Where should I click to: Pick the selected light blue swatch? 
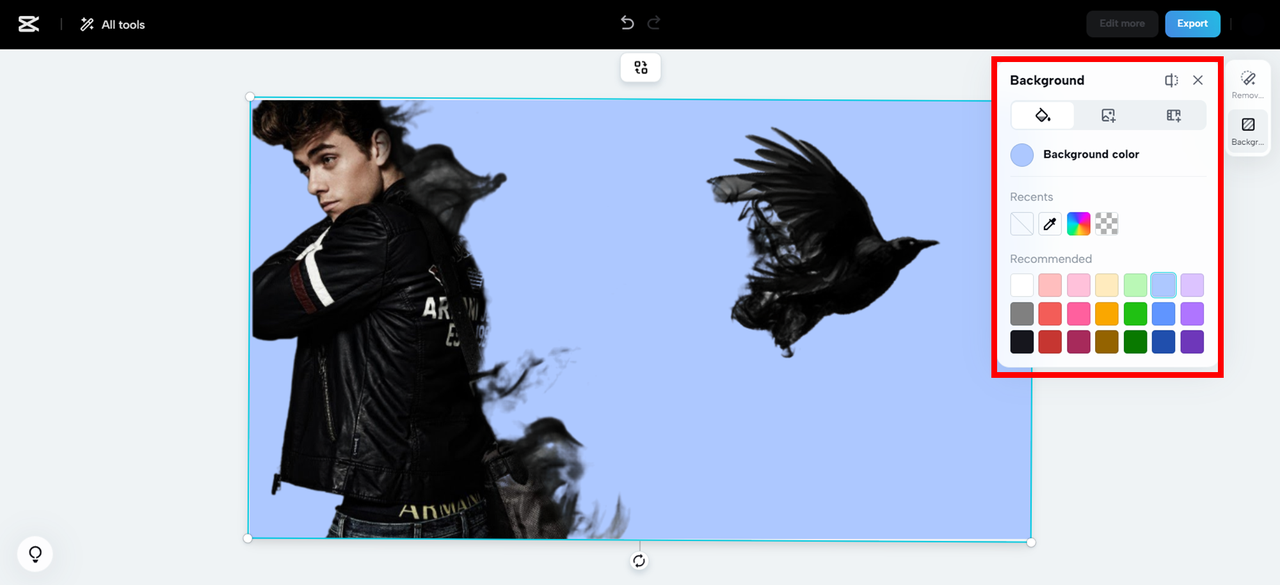1163,285
